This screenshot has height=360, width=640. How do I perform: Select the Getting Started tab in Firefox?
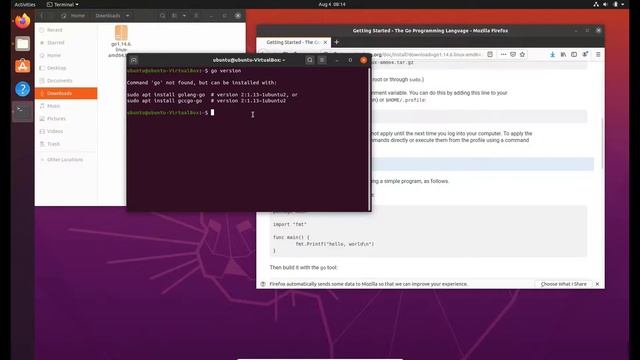point(293,42)
